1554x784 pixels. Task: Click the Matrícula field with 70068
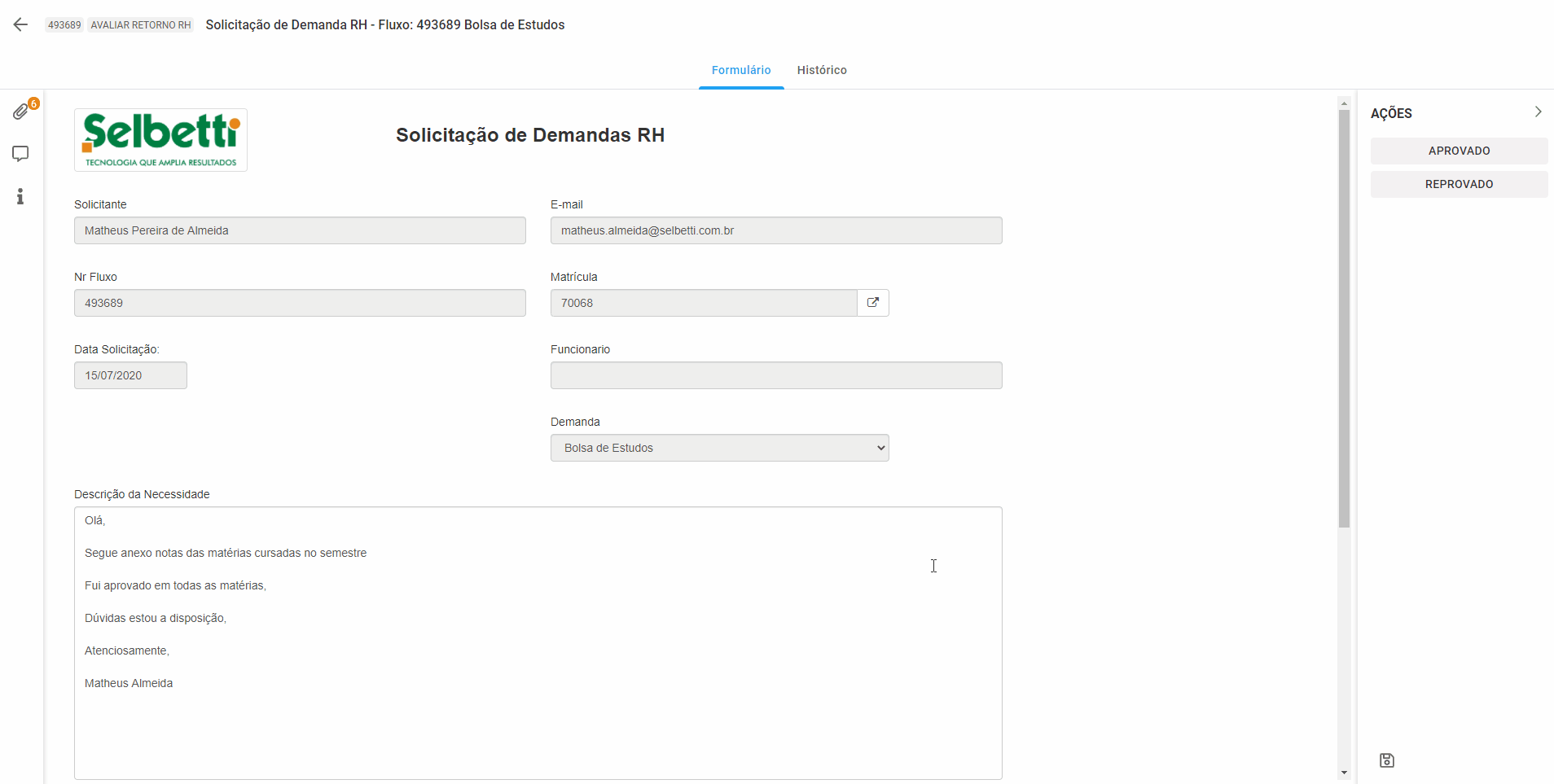coord(704,303)
